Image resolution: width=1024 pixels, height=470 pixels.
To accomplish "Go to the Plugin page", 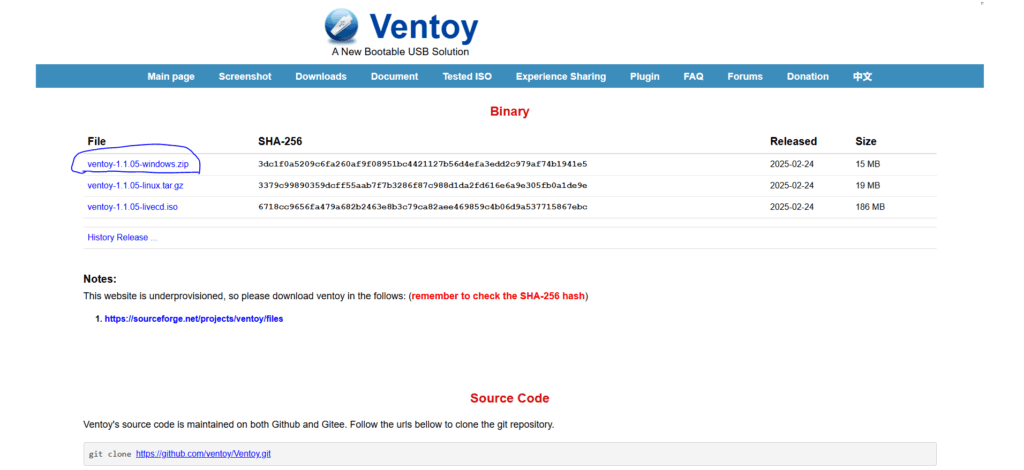I will (x=645, y=76).
